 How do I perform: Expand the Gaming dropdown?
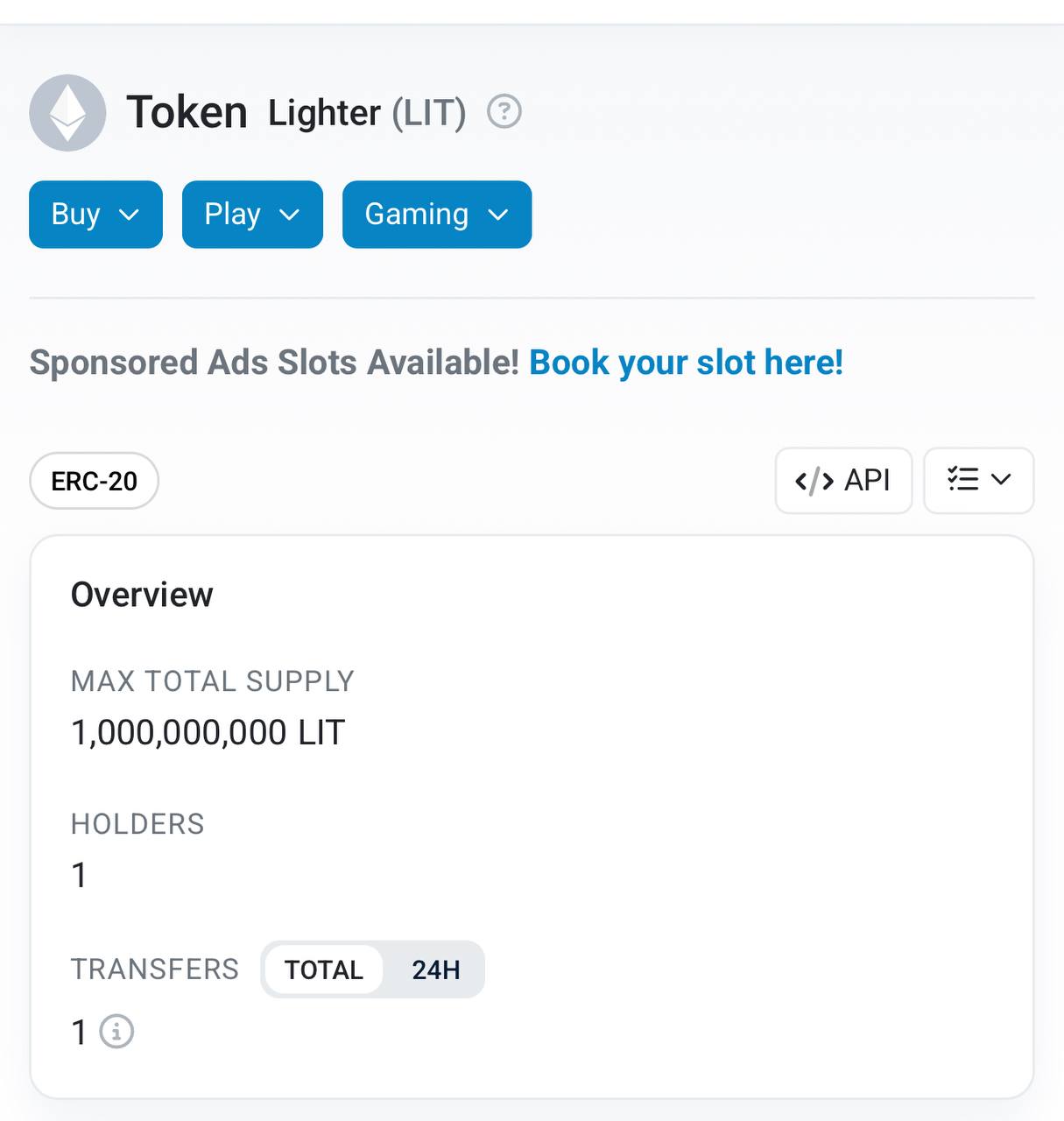click(436, 215)
